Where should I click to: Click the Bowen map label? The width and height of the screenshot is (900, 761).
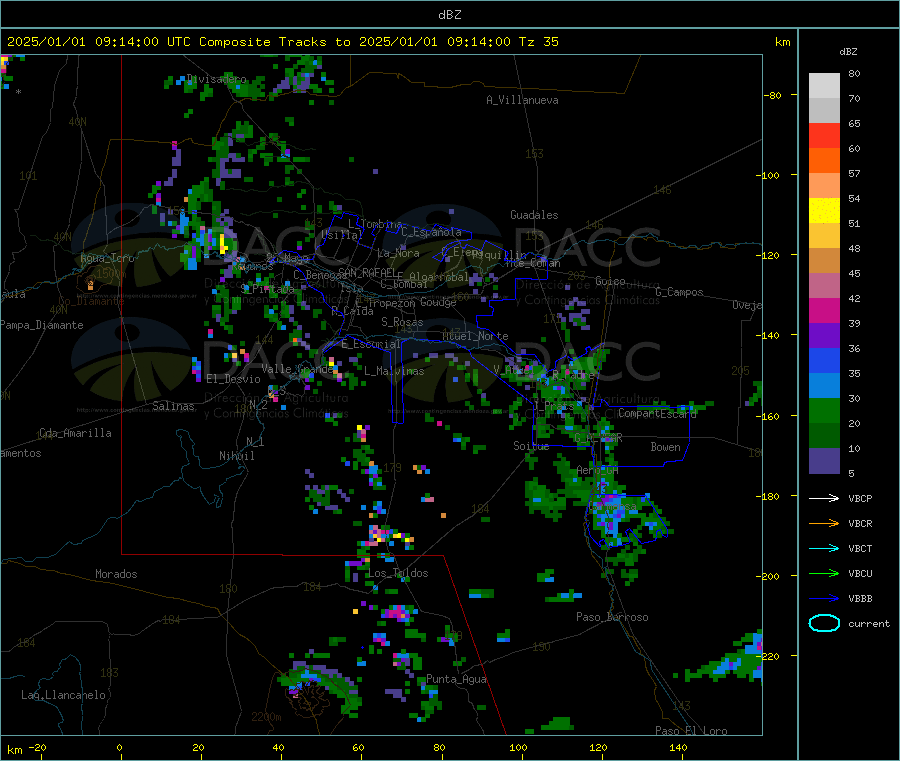point(665,446)
